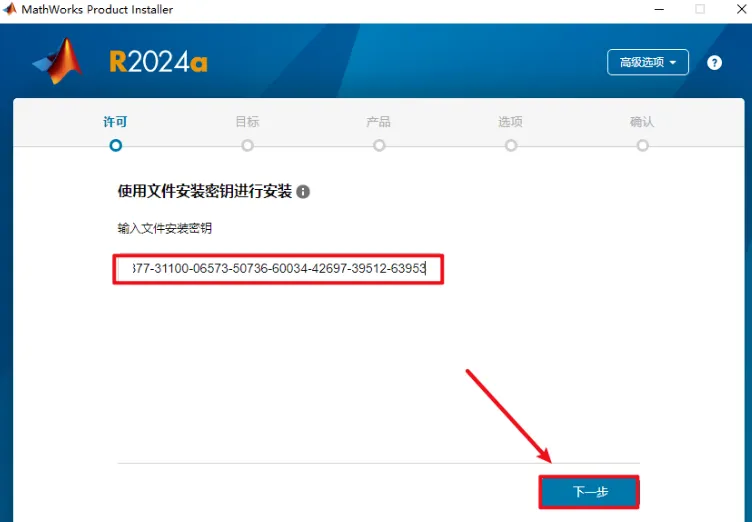Click the 下一步 button

589,492
